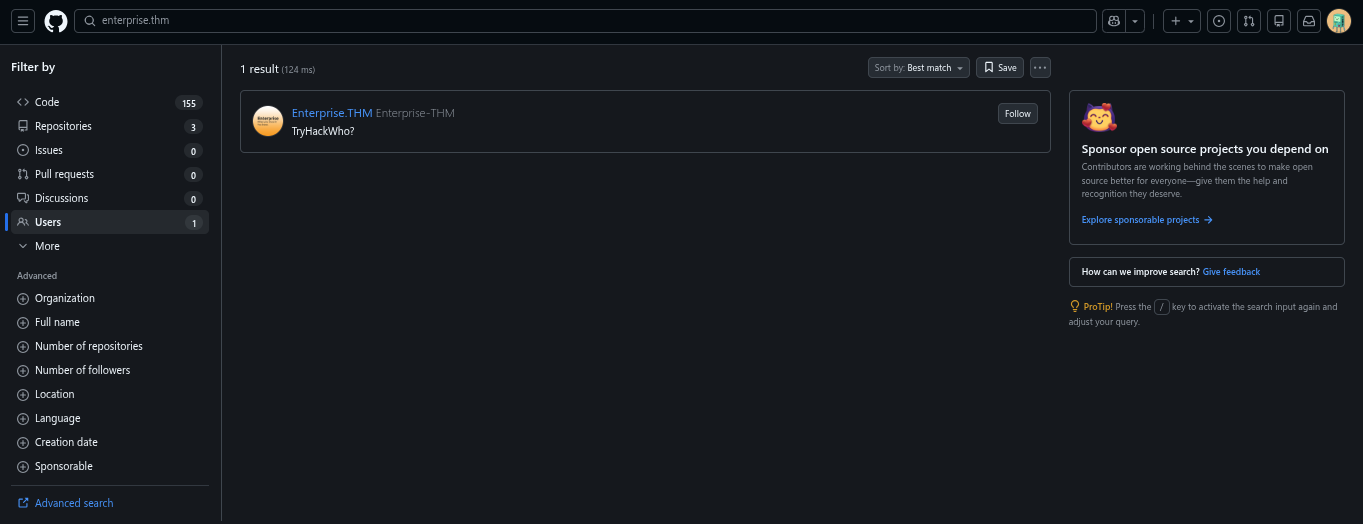Add Organization advanced filter
This screenshot has height=524, width=1364.
[x=108, y=298]
